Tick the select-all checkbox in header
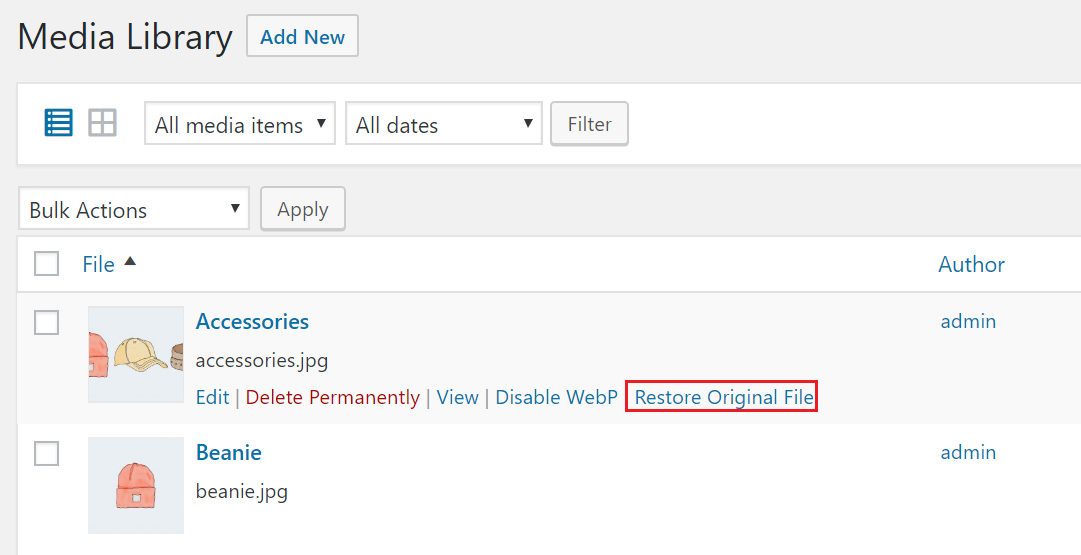The height and width of the screenshot is (555, 1081). [46, 263]
